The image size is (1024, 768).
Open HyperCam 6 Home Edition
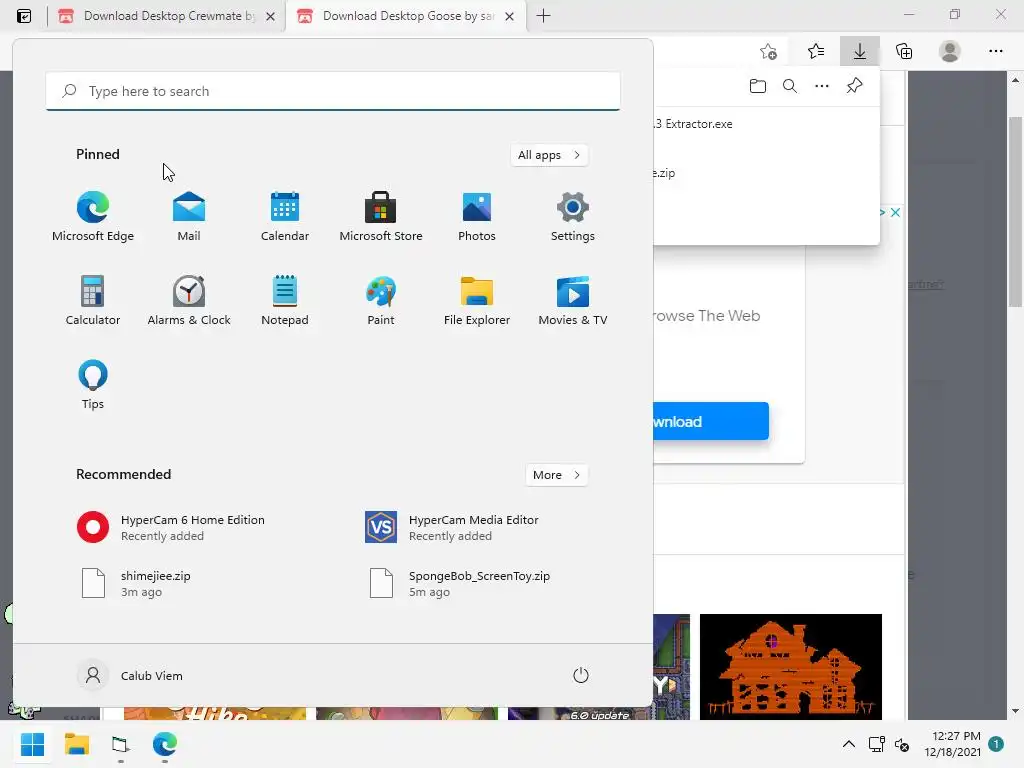pos(173,528)
